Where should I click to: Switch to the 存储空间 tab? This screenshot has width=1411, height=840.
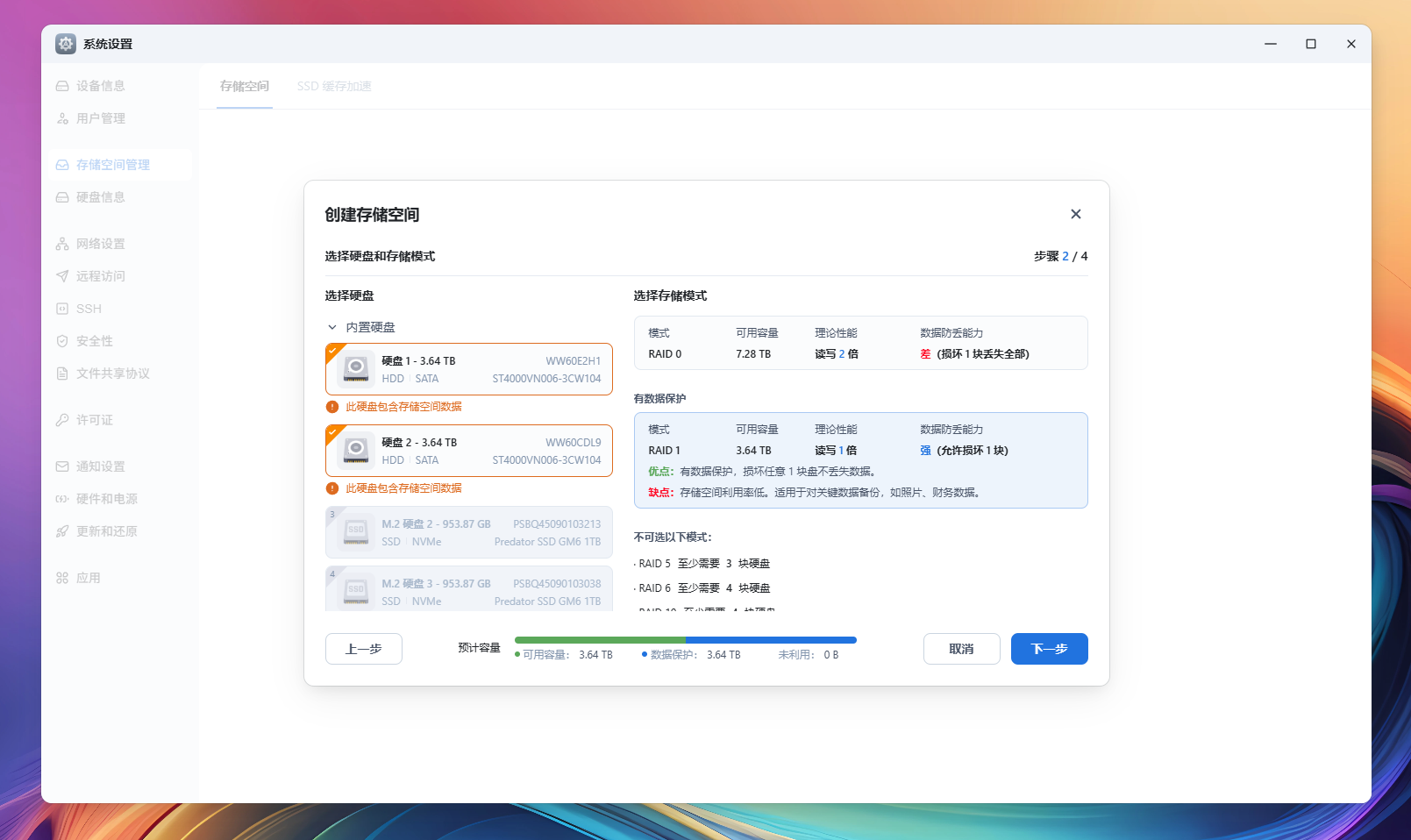pyautogui.click(x=245, y=85)
